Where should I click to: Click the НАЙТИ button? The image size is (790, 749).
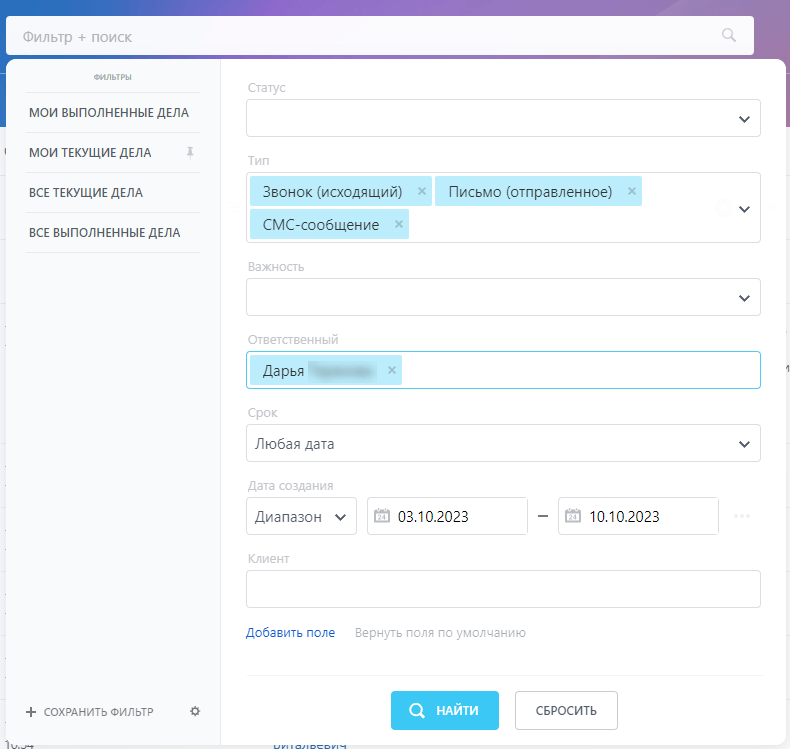tap(445, 710)
